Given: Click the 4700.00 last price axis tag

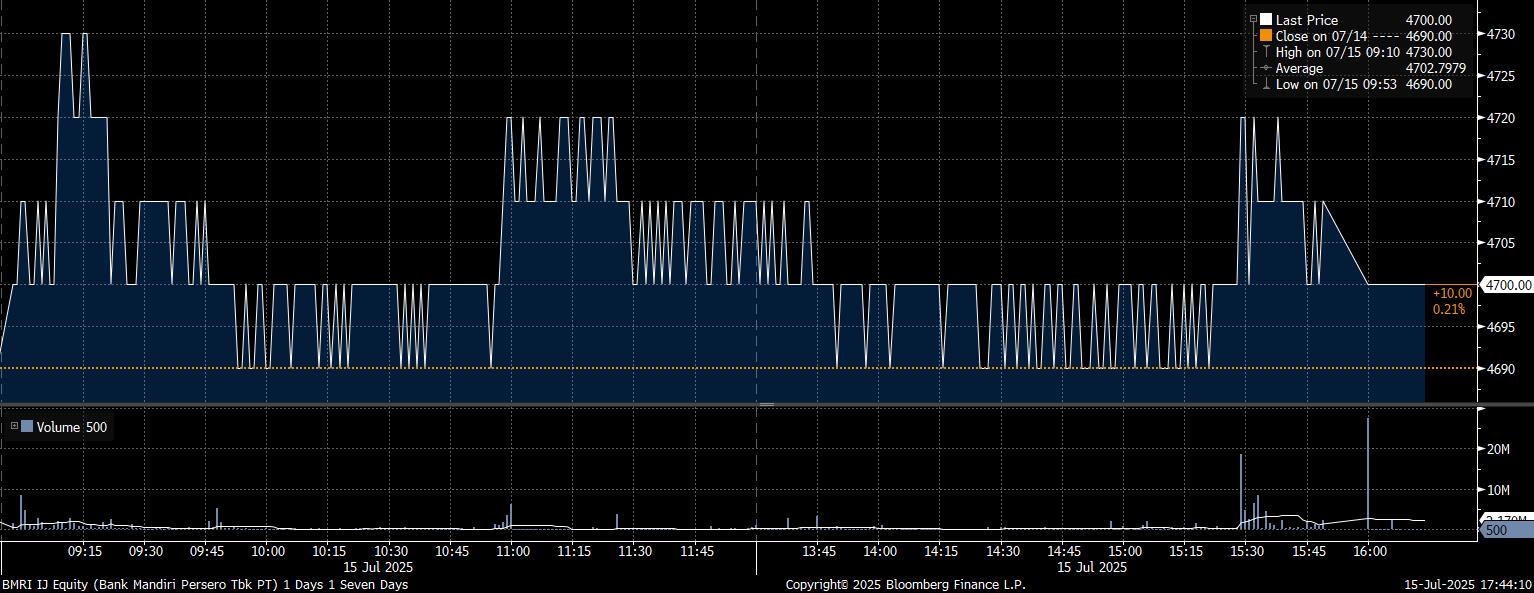Looking at the screenshot, I should (1508, 286).
